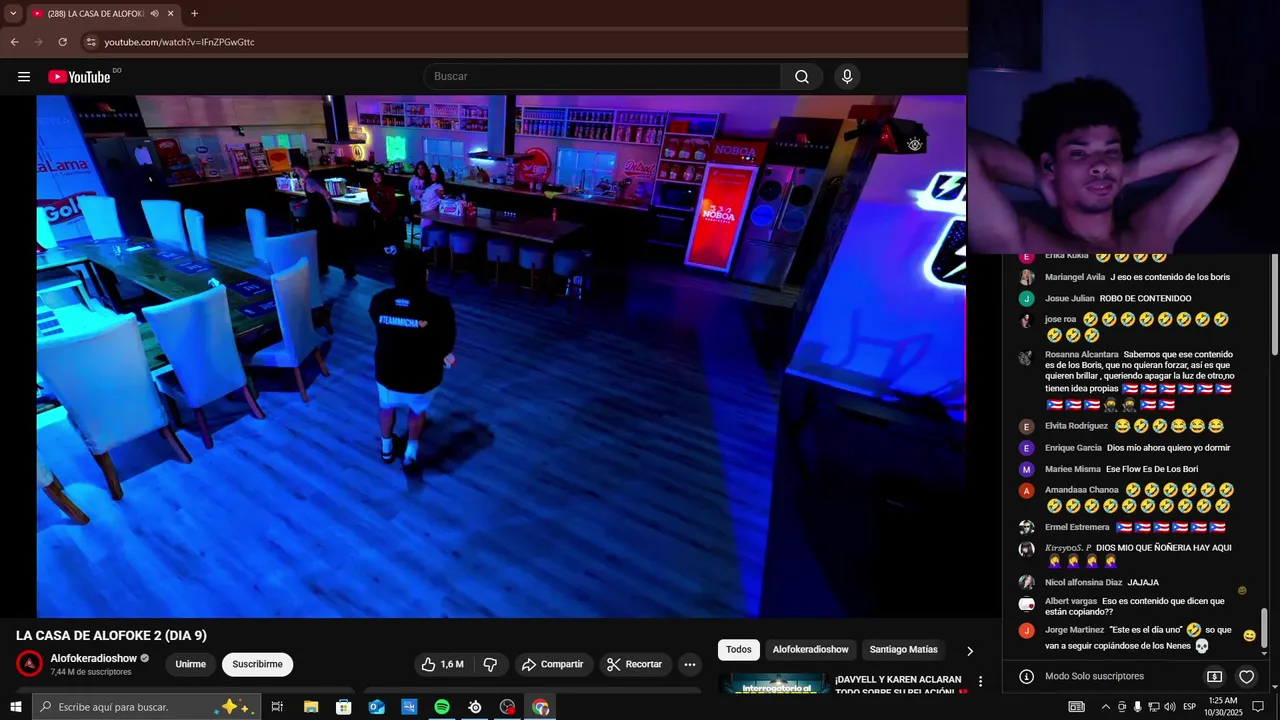Click the taskbar search box

(147, 707)
